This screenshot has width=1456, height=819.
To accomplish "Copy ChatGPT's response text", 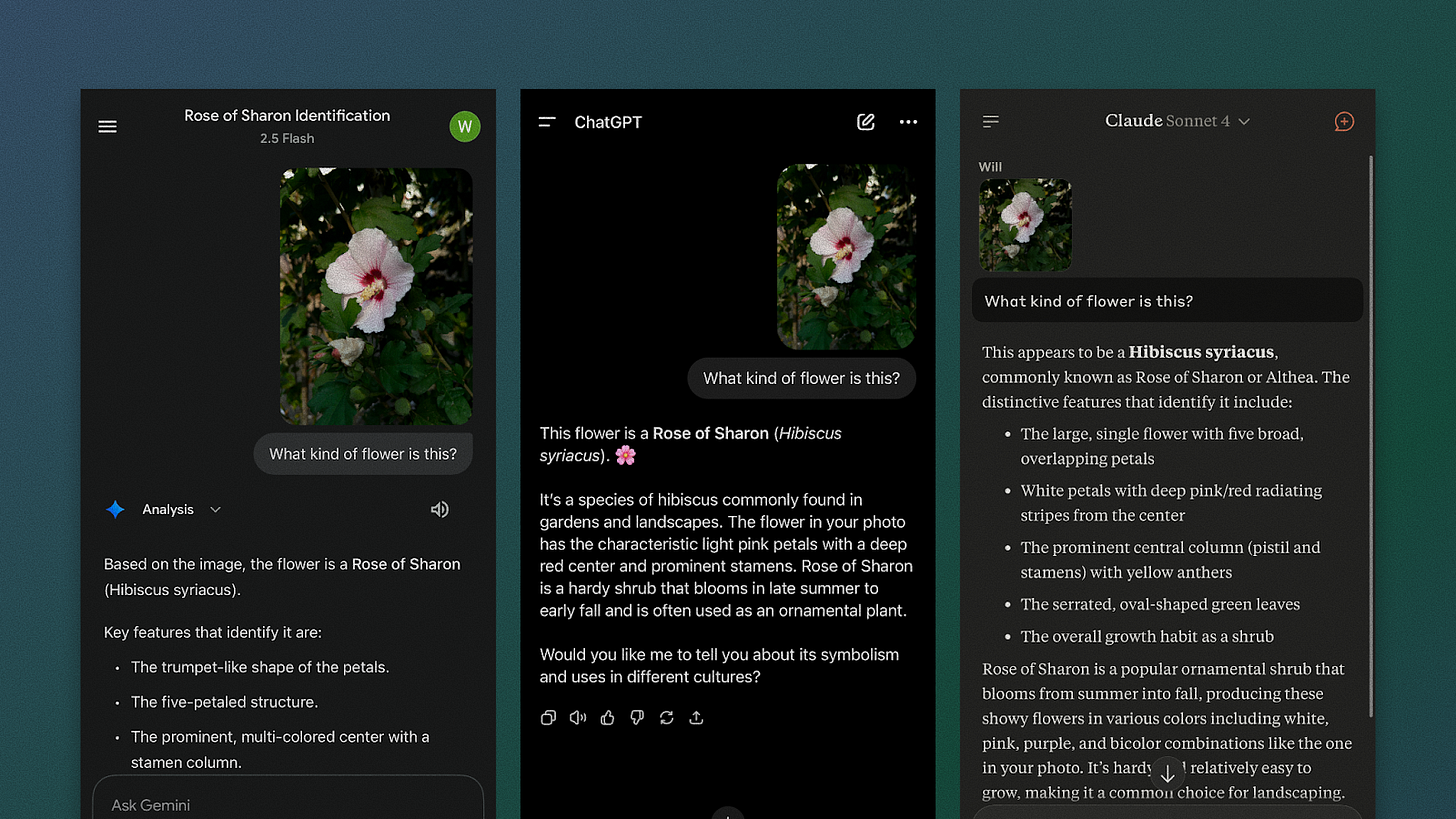I will point(548,717).
